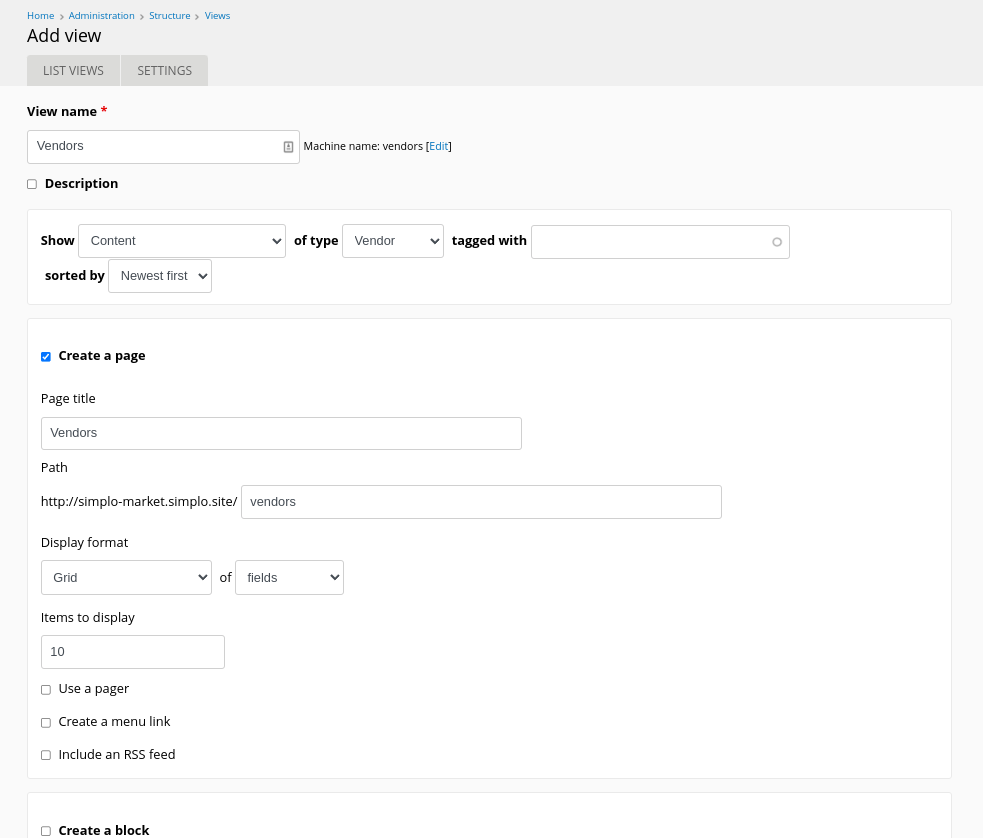Viewport: 983px width, 838px height.
Task: Open the Administration breadcrumb link
Action: (102, 16)
